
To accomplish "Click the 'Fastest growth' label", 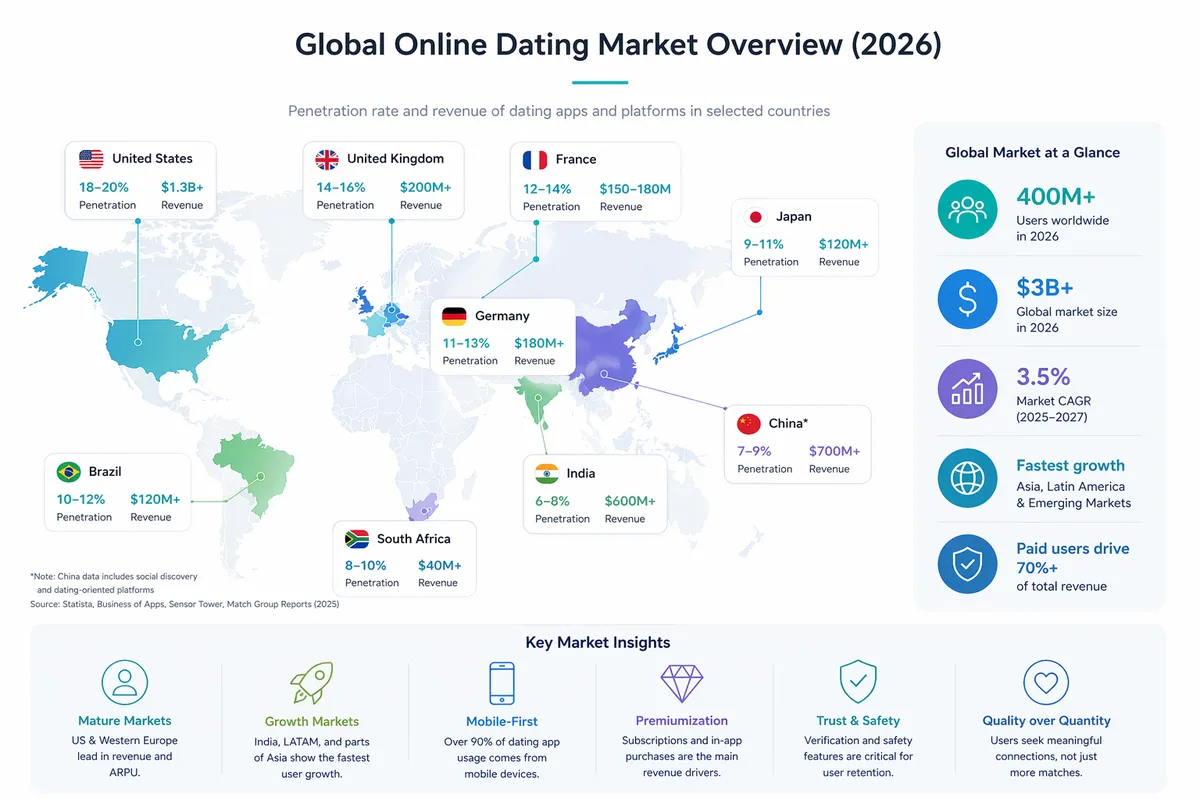I will click(1070, 466).
